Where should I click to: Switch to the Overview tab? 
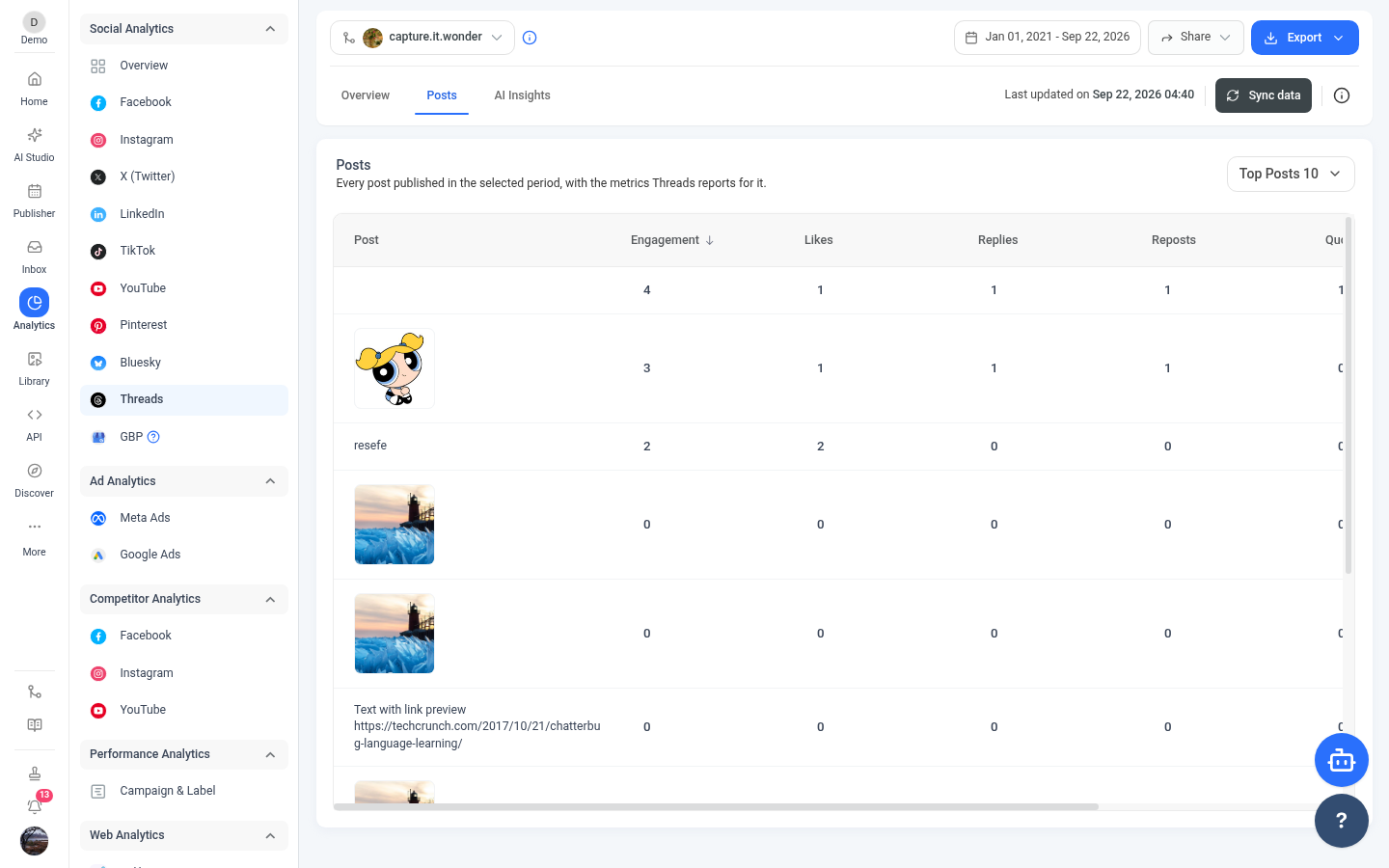(366, 95)
